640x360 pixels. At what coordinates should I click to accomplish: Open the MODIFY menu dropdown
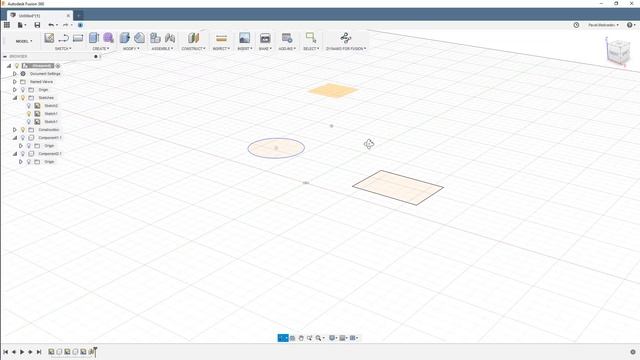coord(131,49)
